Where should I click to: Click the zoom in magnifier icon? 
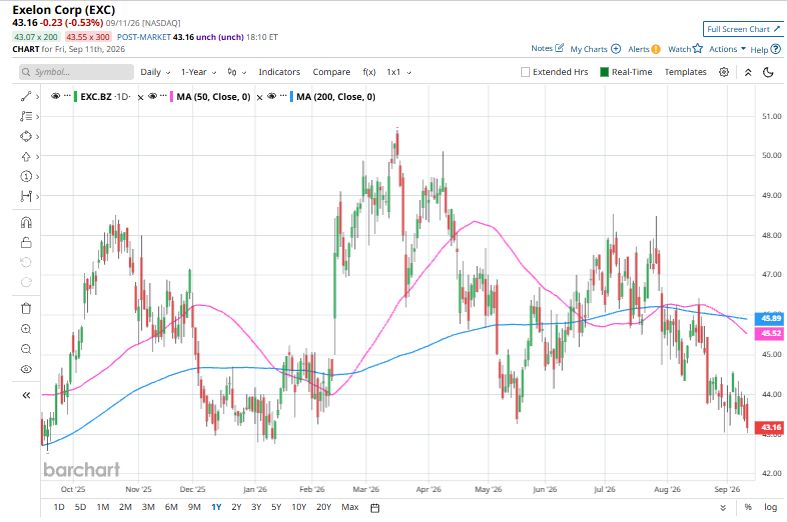(x=26, y=329)
